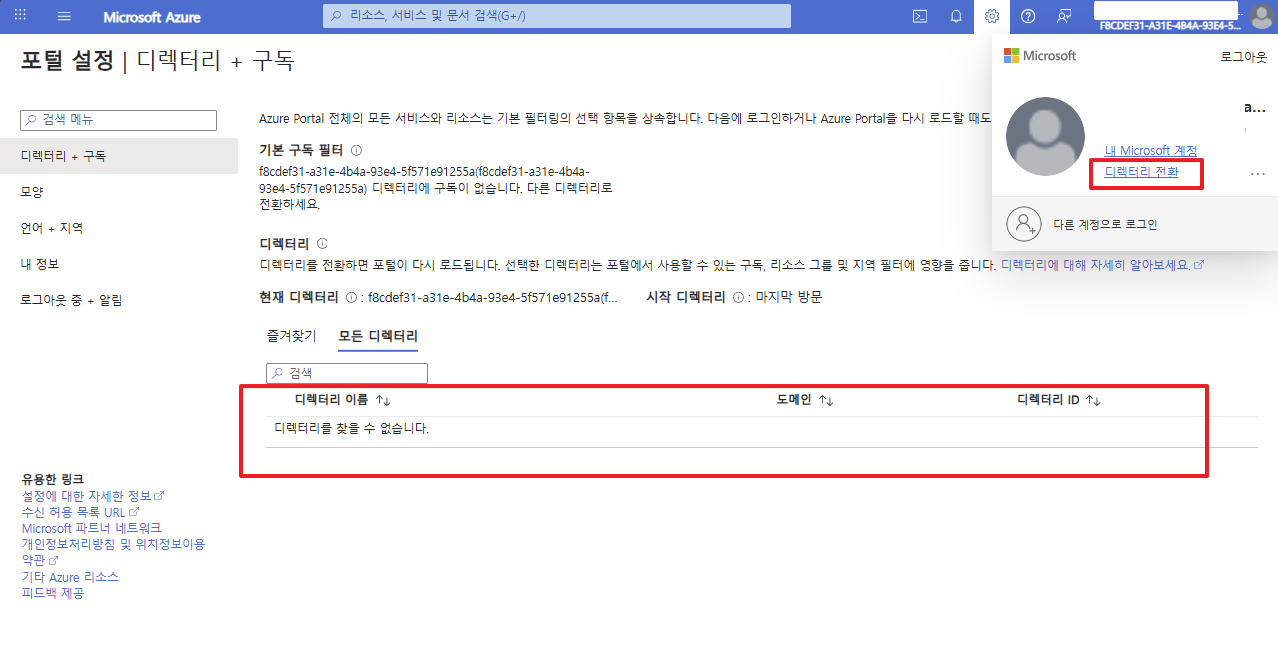Screen dimensions: 1278x649
Task: Click the 마지막 방문 value text
Action: (789, 298)
